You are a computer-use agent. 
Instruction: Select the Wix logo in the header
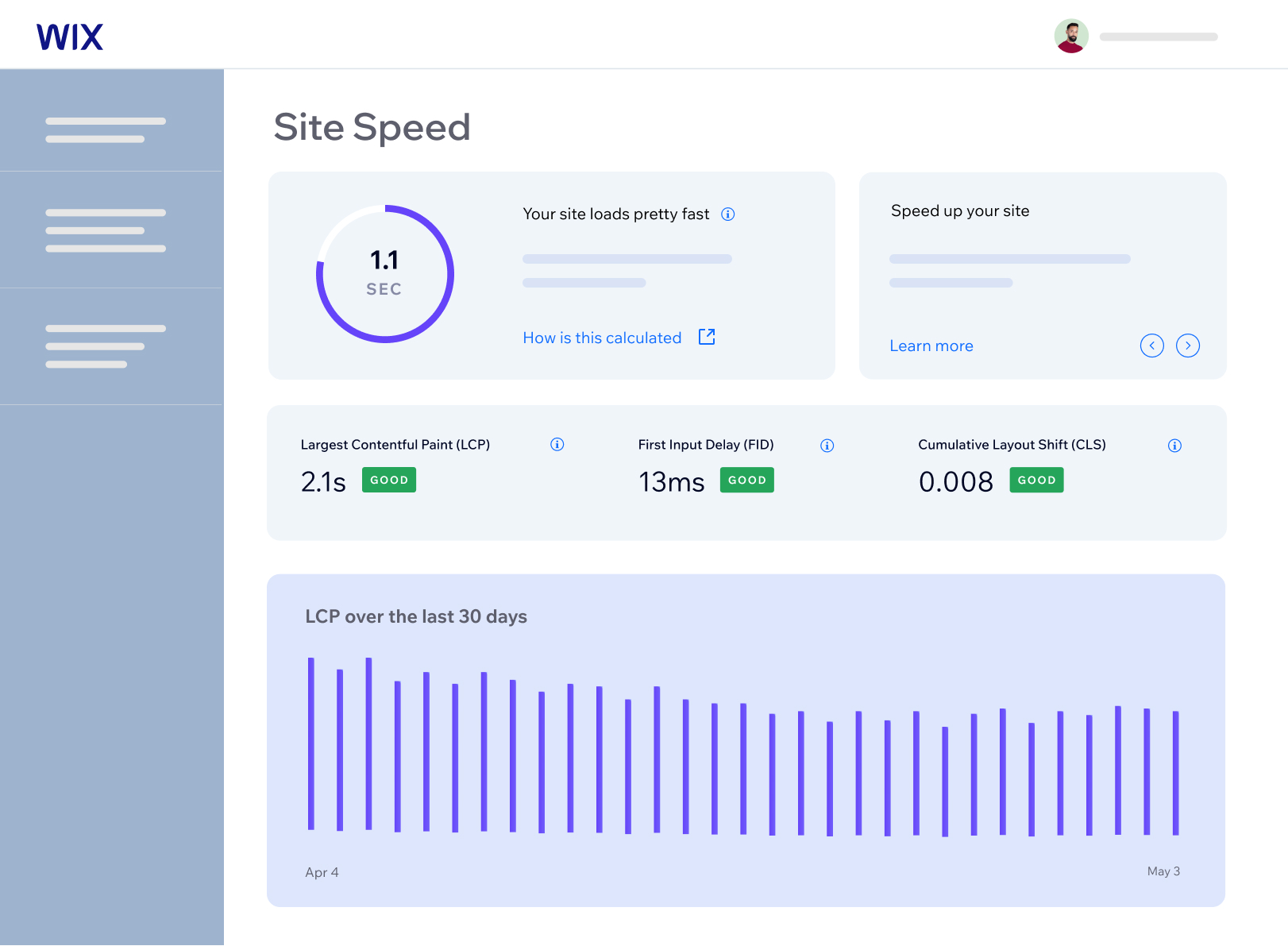pyautogui.click(x=70, y=36)
